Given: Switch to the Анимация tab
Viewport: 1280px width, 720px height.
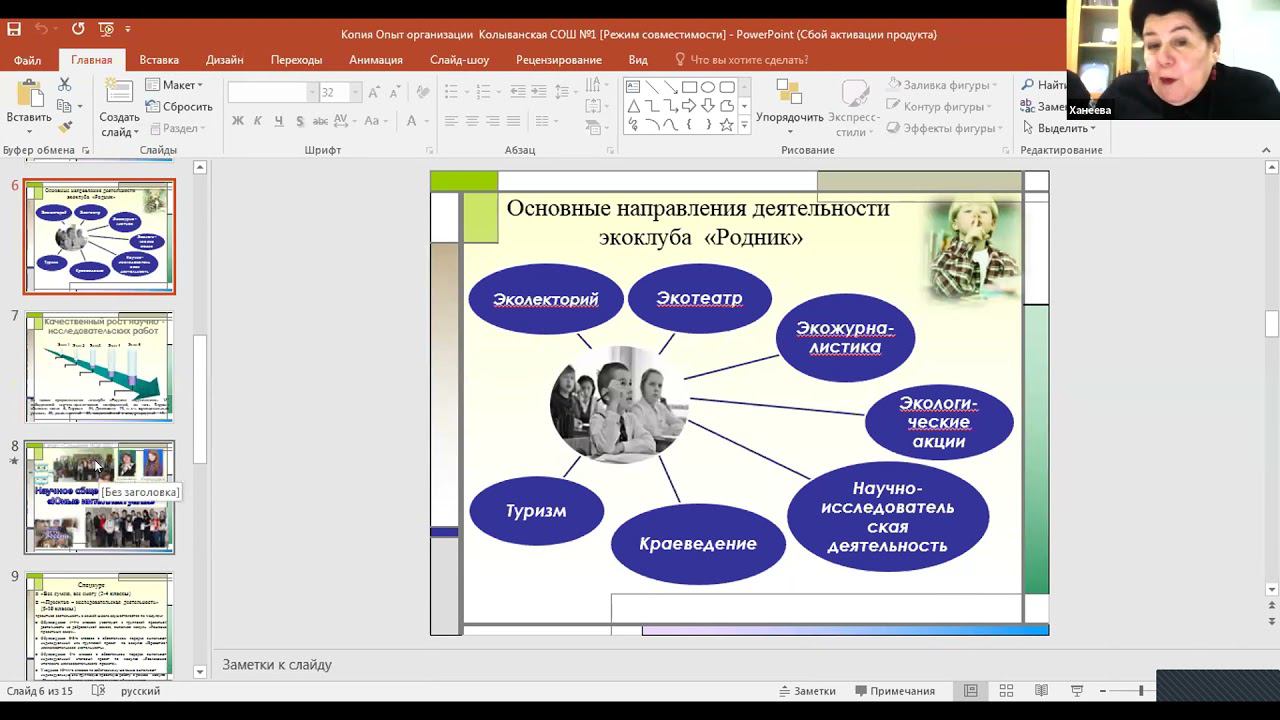Looking at the screenshot, I should [375, 60].
